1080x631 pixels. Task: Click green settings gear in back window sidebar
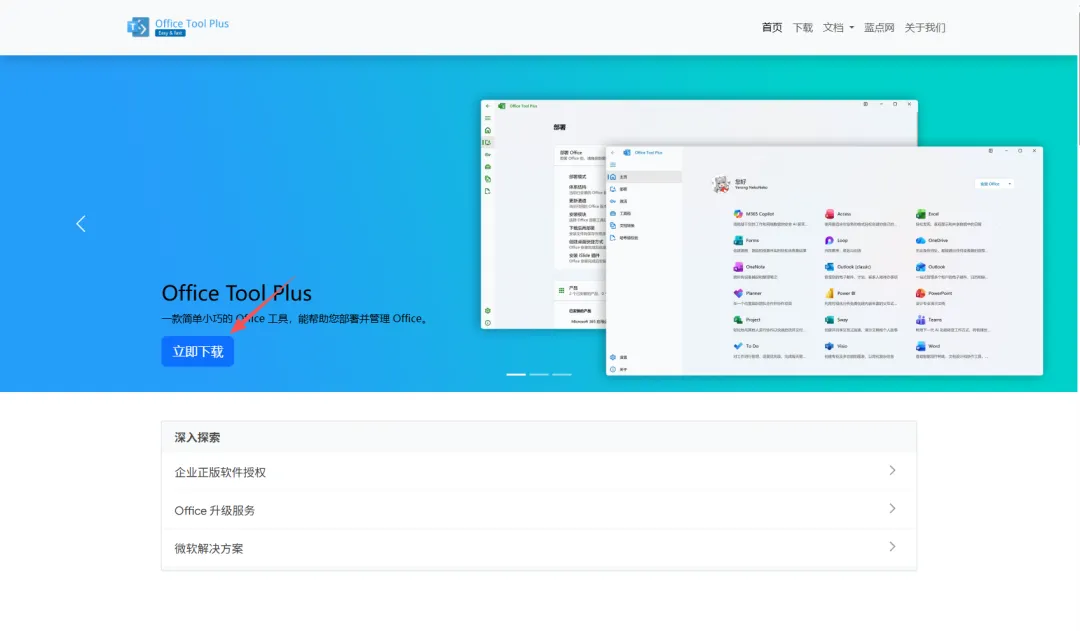click(488, 311)
